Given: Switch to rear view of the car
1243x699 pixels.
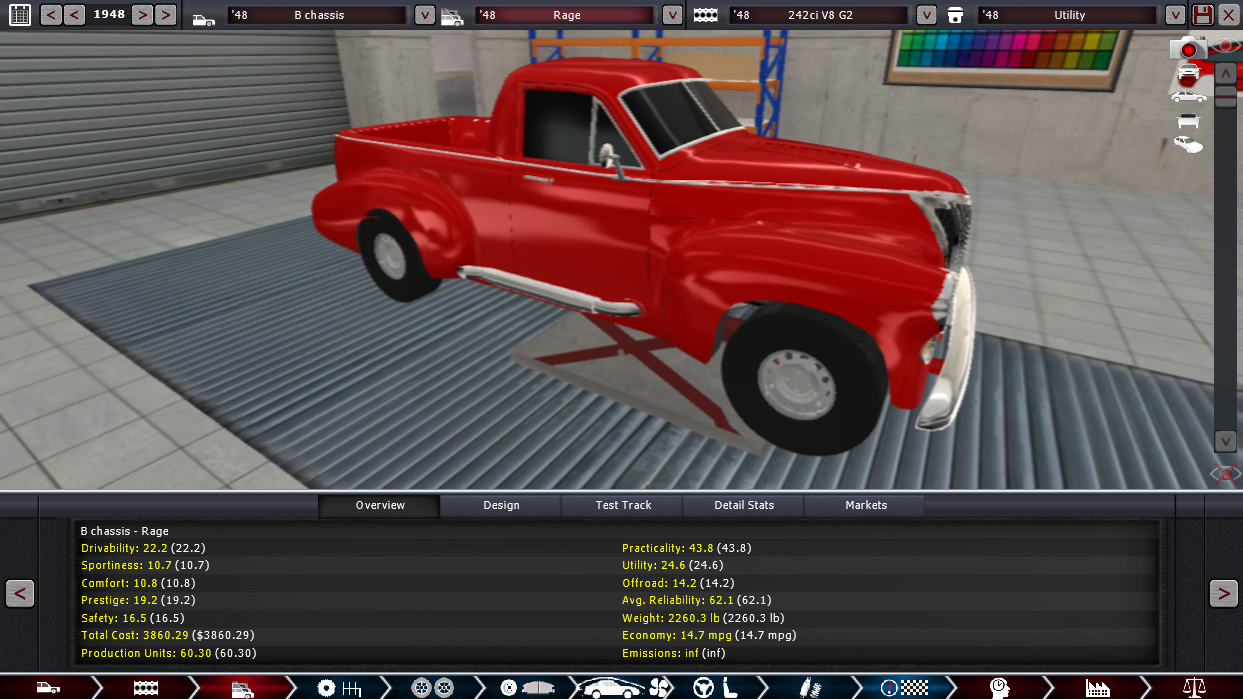Looking at the screenshot, I should tap(1188, 121).
